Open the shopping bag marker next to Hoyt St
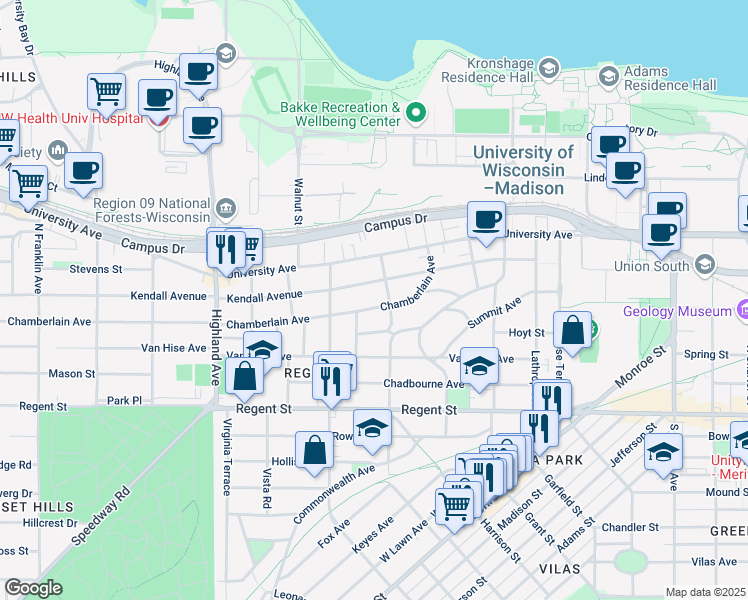This screenshot has height=600, width=748. pos(572,330)
